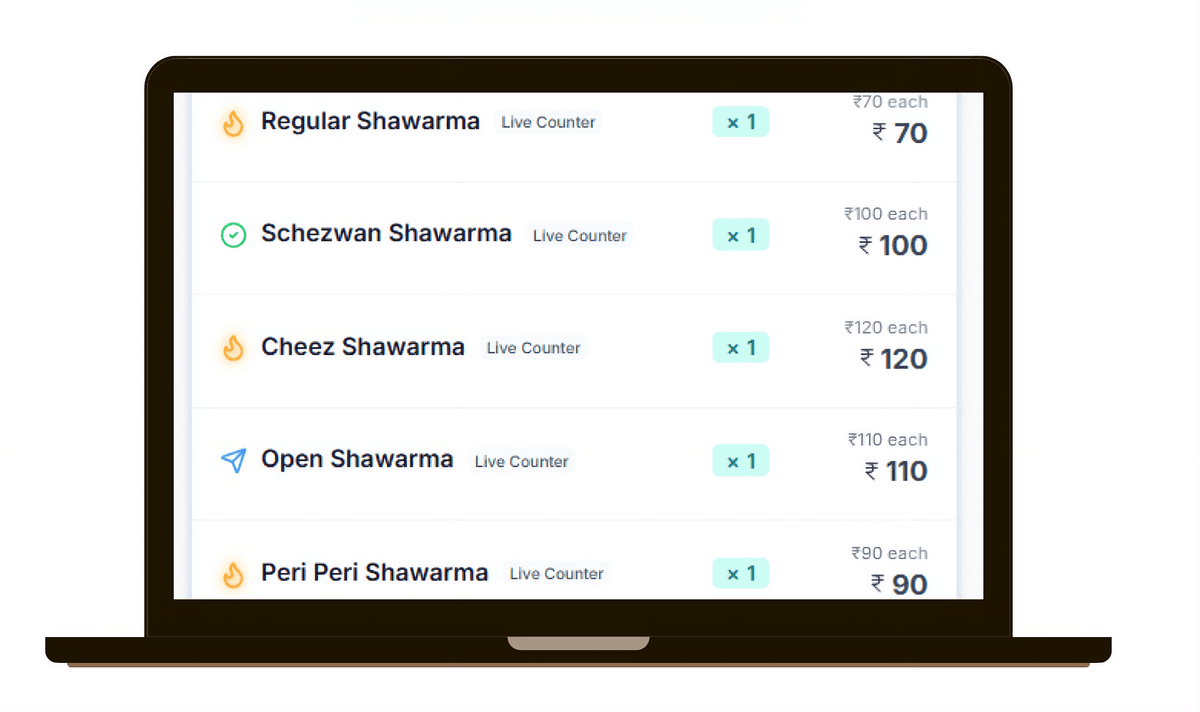Open the Live Counter badge on Peri Peri Shawarma
This screenshot has width=1200, height=712.
[556, 573]
